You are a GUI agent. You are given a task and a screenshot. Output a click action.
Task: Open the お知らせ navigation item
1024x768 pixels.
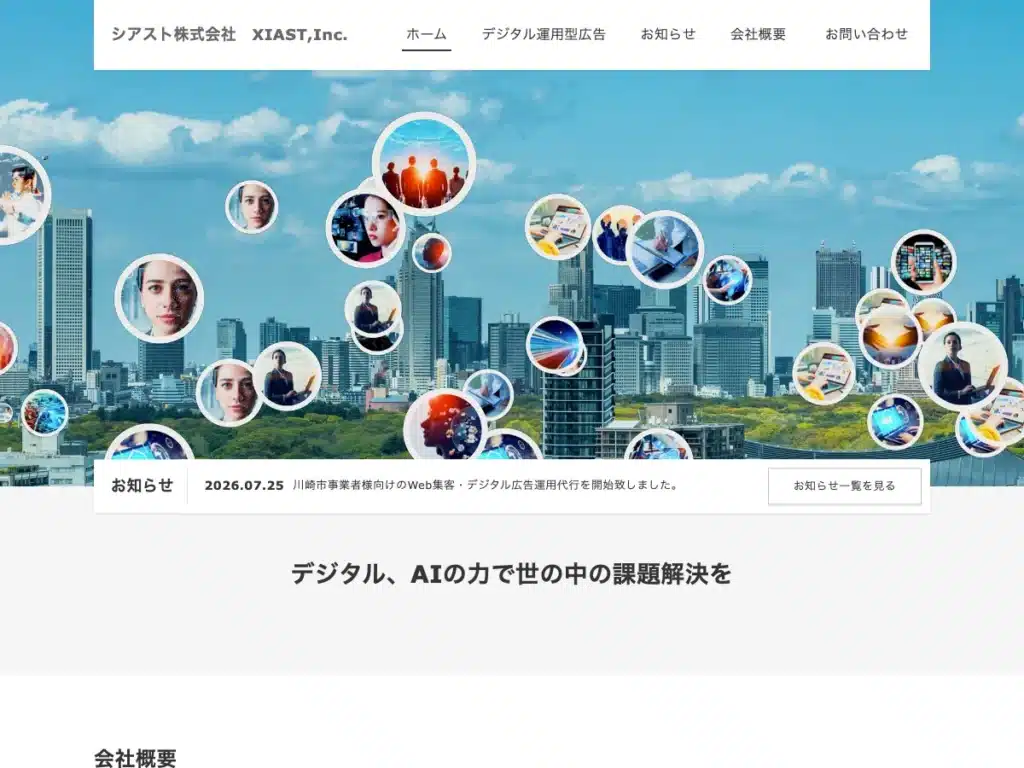(x=667, y=34)
